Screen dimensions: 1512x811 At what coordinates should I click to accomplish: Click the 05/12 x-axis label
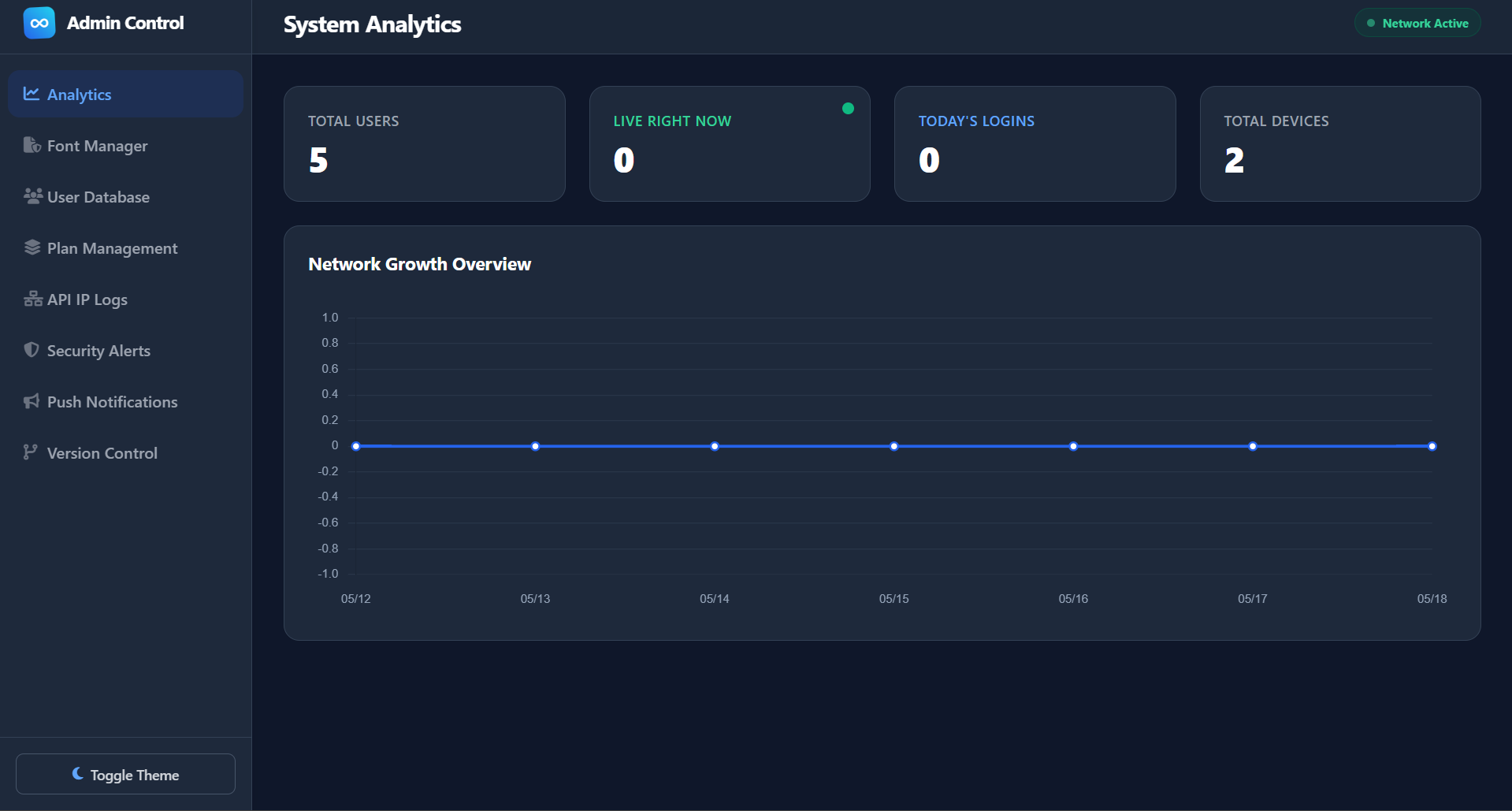point(356,599)
